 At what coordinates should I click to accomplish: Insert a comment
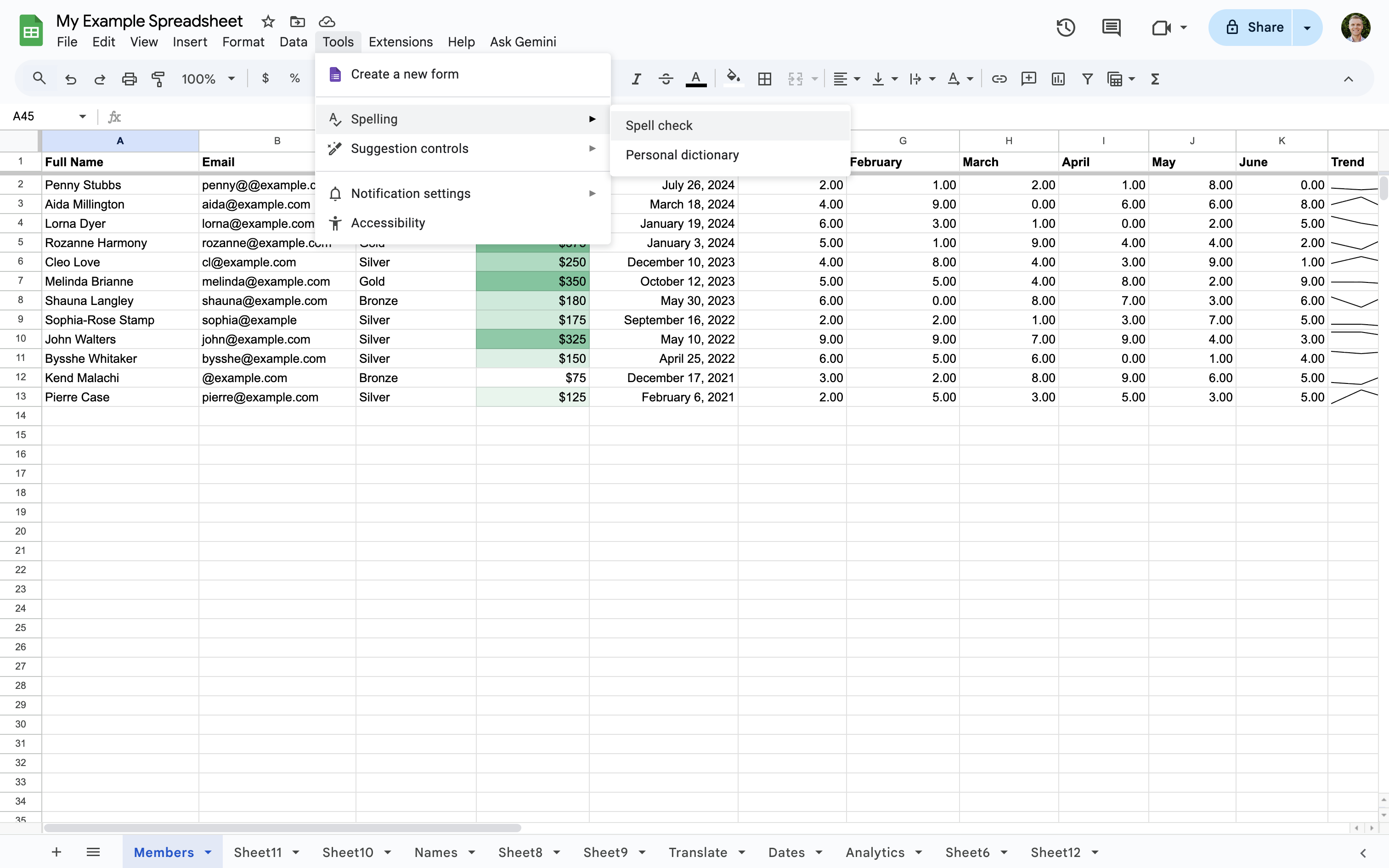click(x=1028, y=79)
